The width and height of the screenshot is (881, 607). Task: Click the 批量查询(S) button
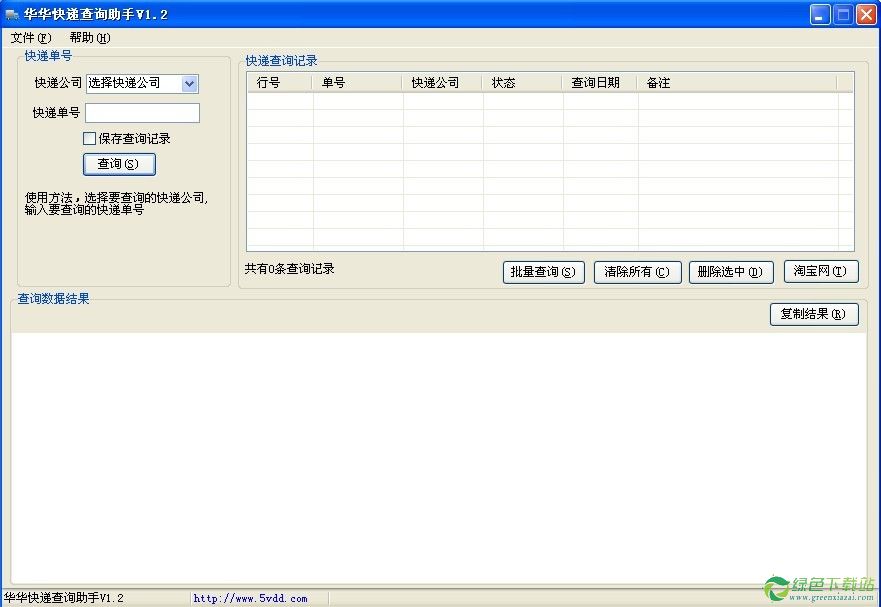[x=543, y=272]
